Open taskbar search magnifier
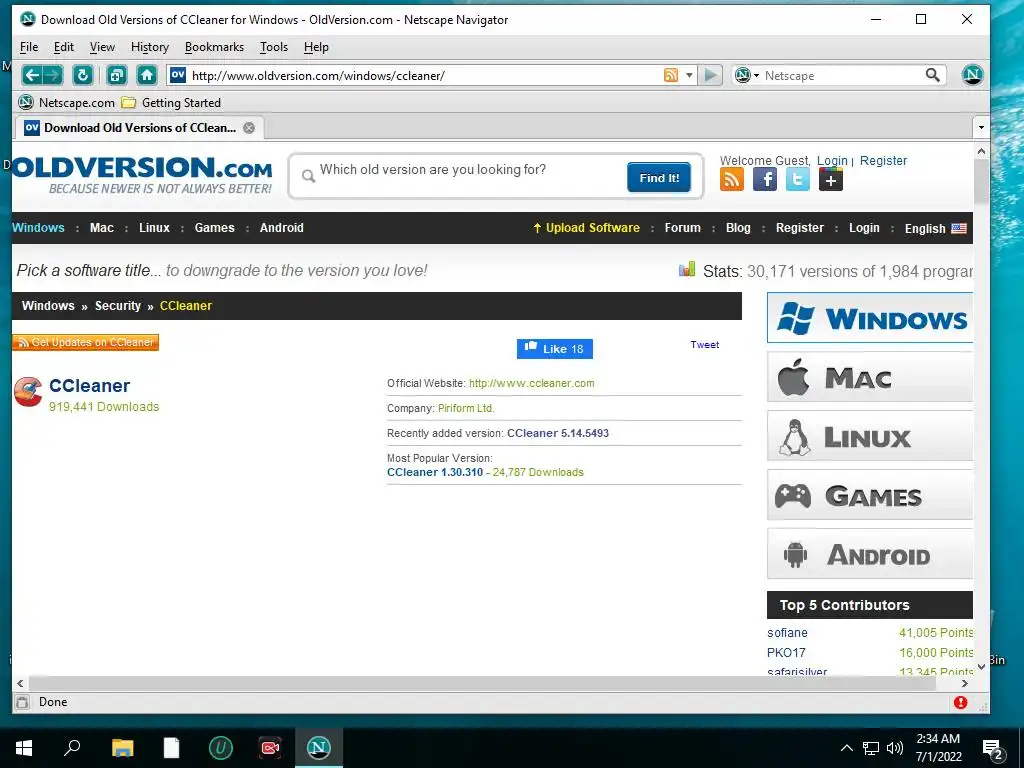The width and height of the screenshot is (1024, 768). pos(72,748)
